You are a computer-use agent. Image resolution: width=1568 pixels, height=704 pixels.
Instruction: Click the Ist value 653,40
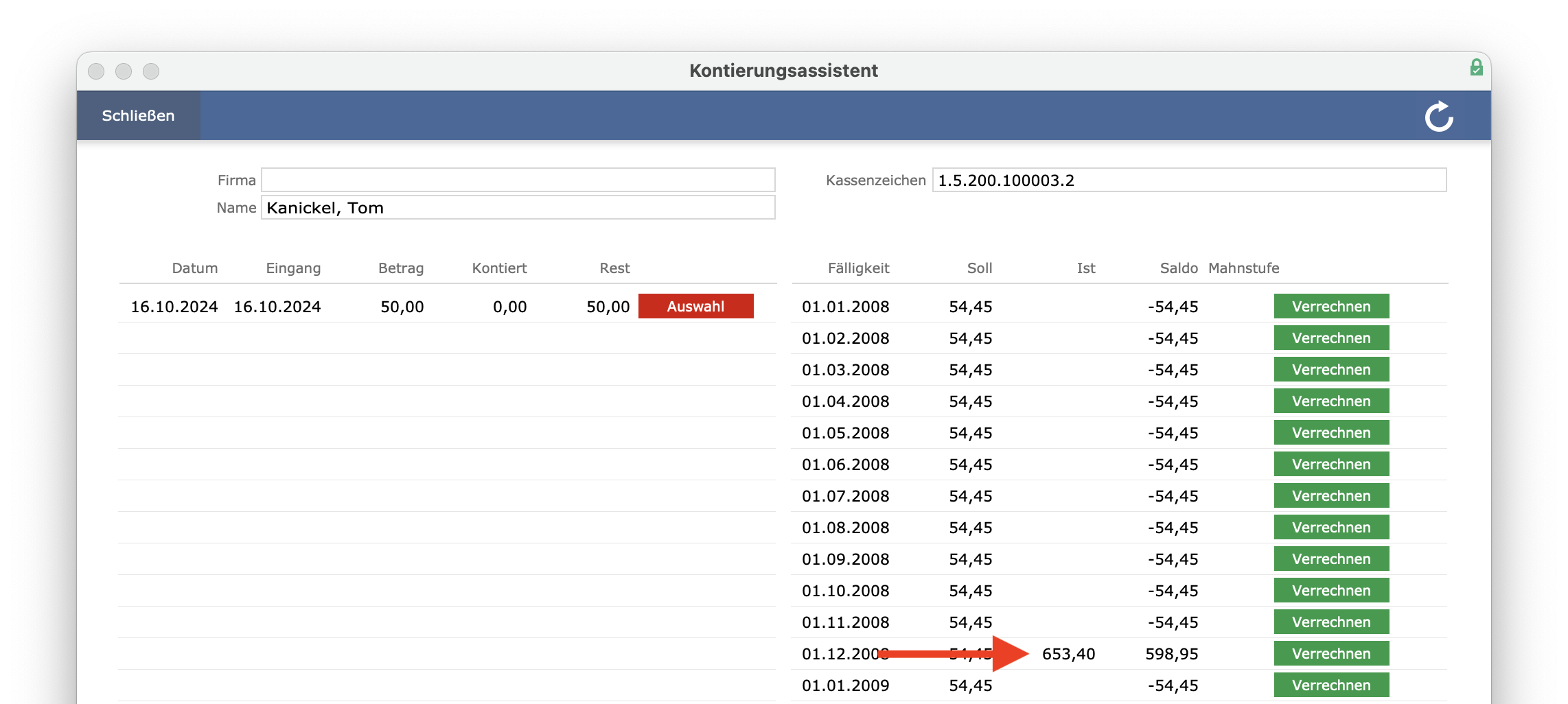coord(1069,654)
